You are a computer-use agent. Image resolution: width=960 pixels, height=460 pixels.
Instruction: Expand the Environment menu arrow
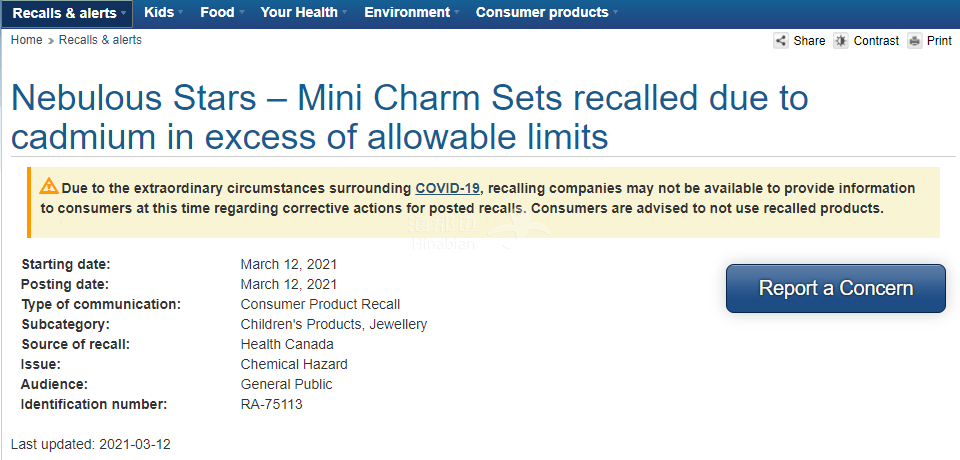click(x=457, y=12)
